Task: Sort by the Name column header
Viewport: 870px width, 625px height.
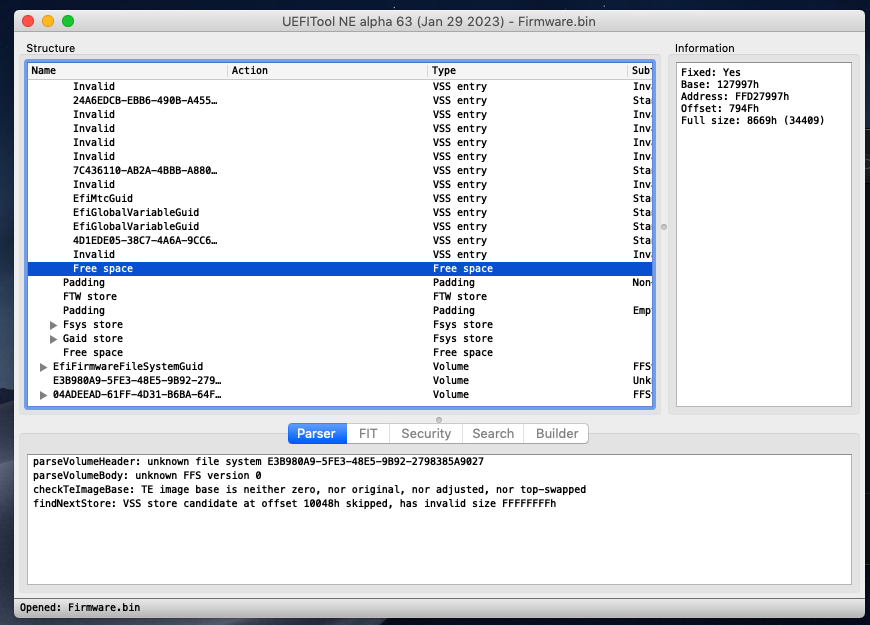Action: pos(126,70)
